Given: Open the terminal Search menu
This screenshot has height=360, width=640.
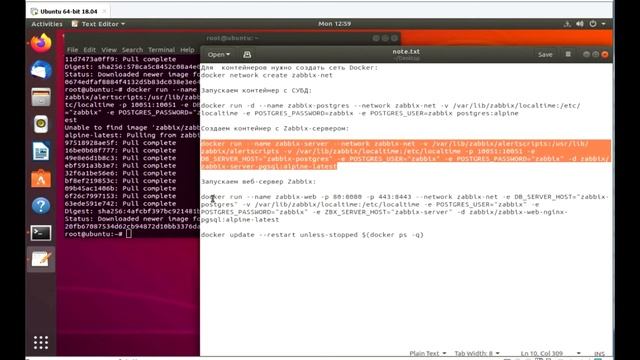Looking at the screenshot, I should [x=132, y=50].
